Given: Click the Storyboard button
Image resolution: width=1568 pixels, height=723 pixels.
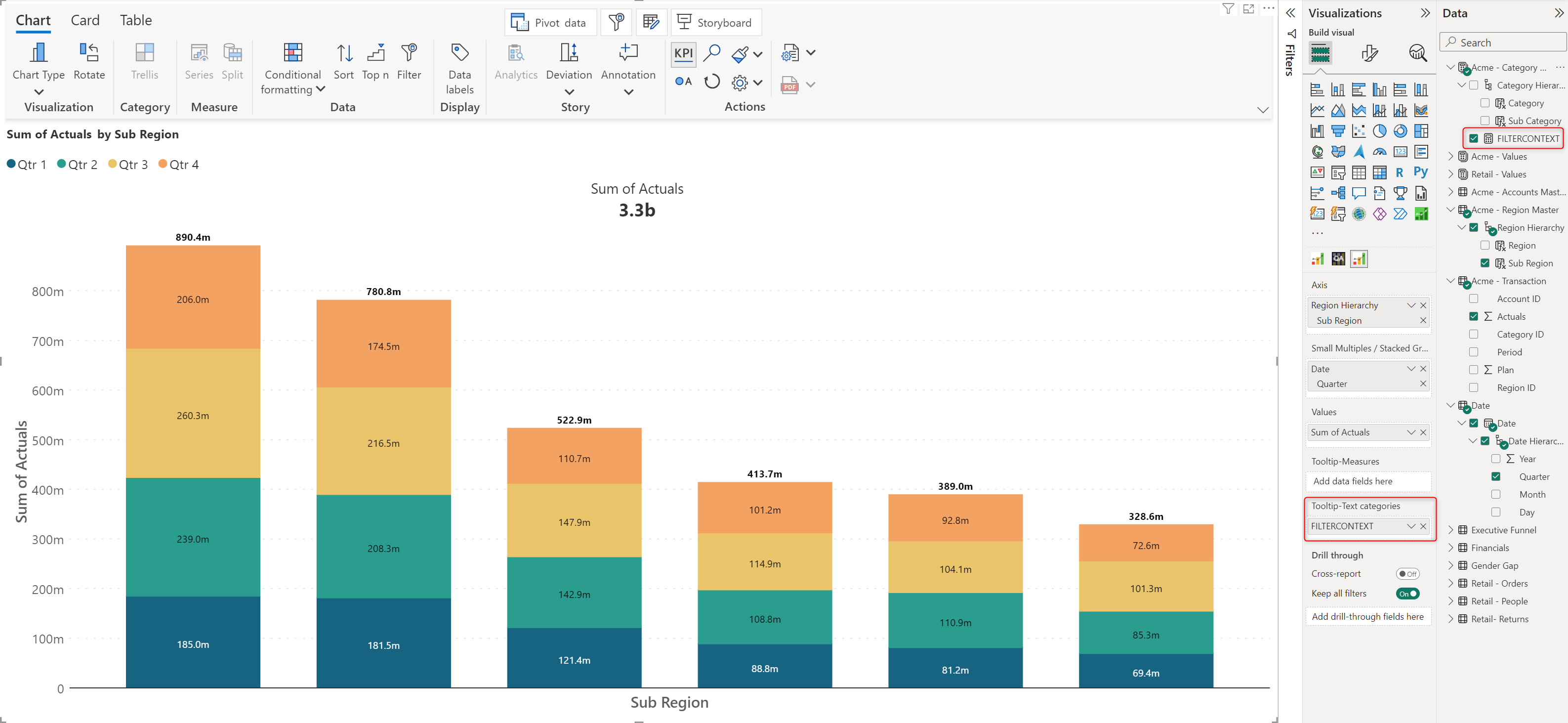Looking at the screenshot, I should (715, 23).
